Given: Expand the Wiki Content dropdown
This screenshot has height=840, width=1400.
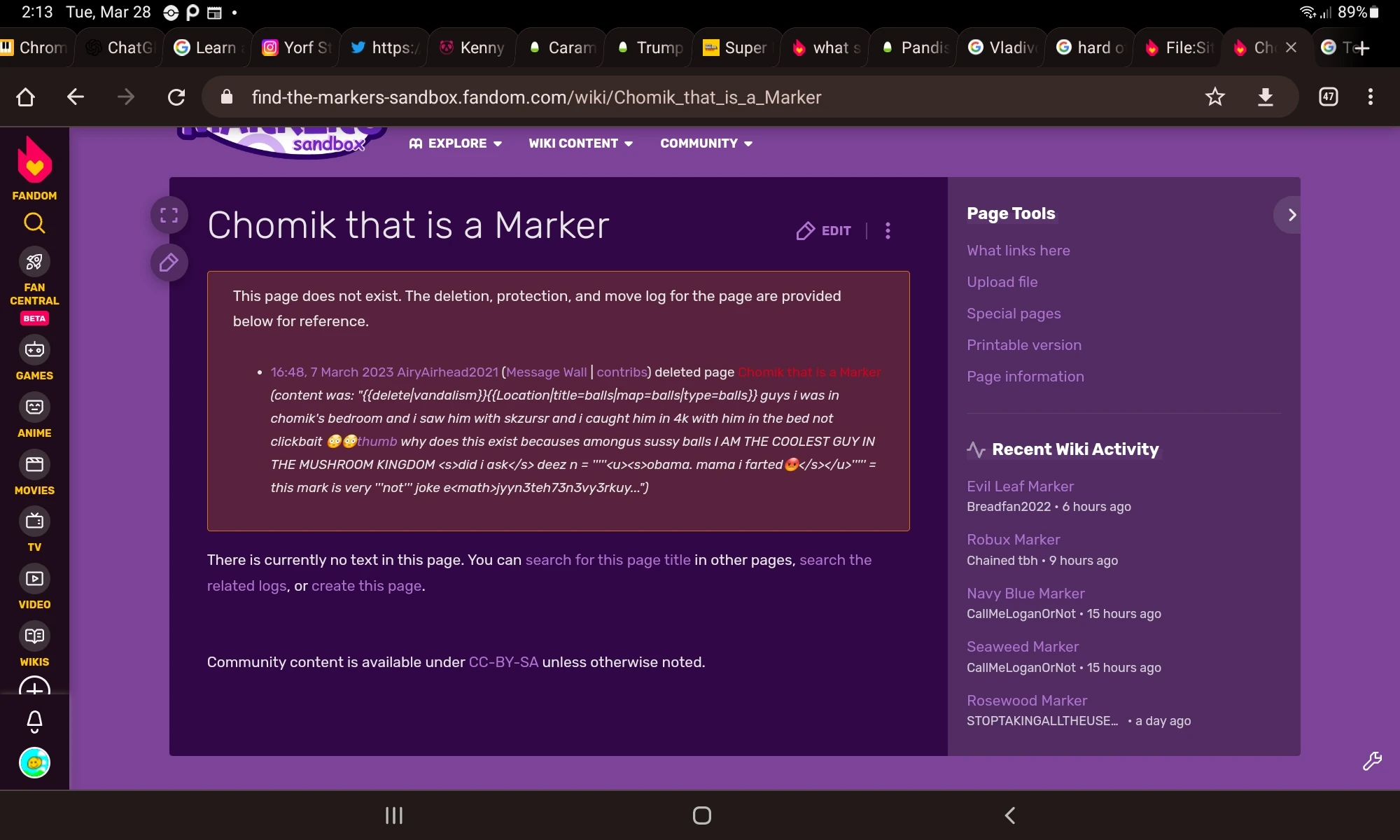Looking at the screenshot, I should tap(580, 143).
